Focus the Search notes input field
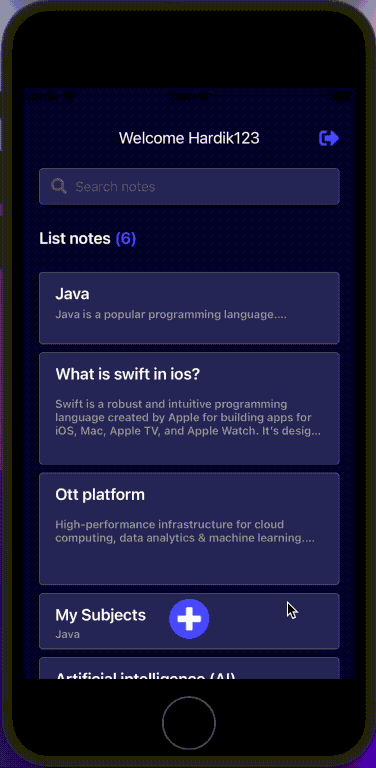The width and height of the screenshot is (376, 768). [x=189, y=186]
